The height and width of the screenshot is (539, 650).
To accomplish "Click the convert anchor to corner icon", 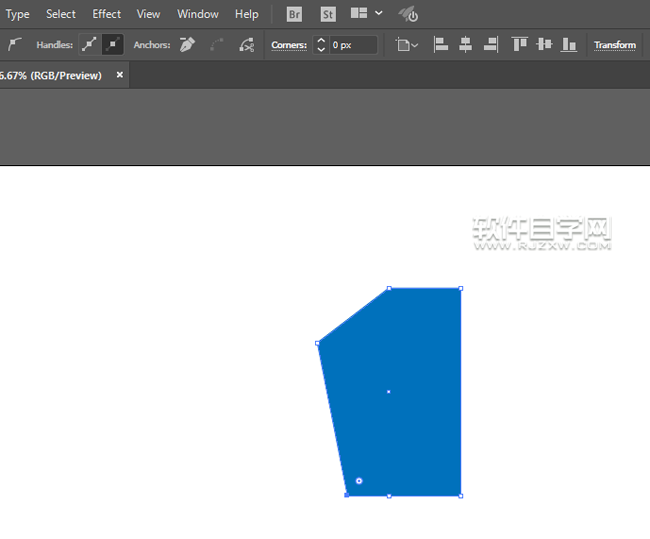I will pos(15,45).
